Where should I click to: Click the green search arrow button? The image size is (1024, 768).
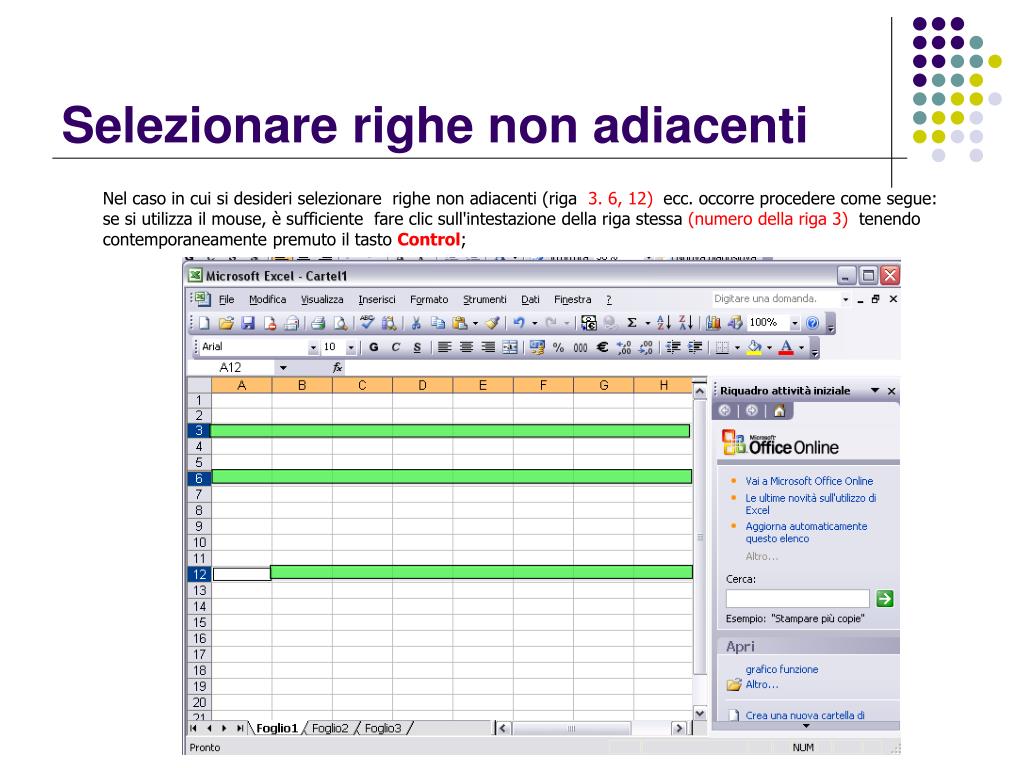coord(885,598)
